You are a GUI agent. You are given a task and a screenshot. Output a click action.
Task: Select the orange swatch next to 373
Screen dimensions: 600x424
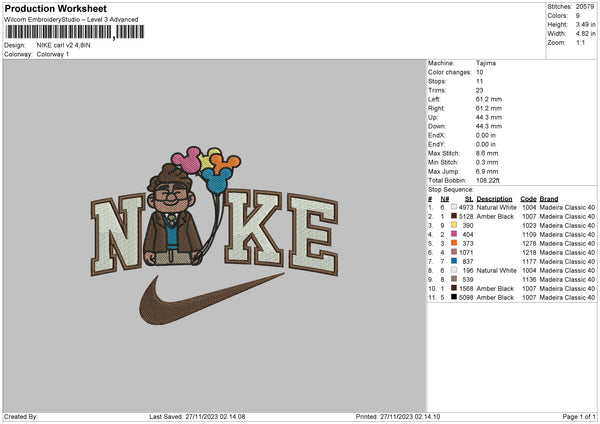(454, 243)
